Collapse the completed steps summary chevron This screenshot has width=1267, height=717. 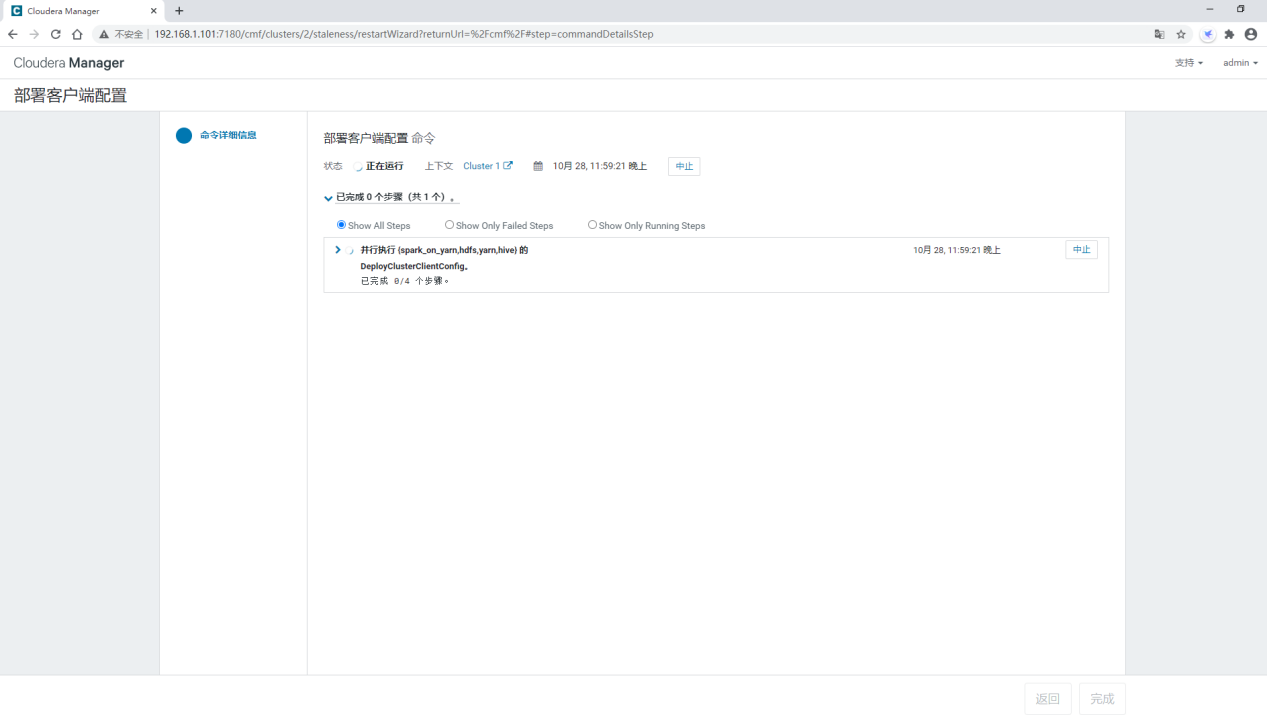tap(328, 198)
